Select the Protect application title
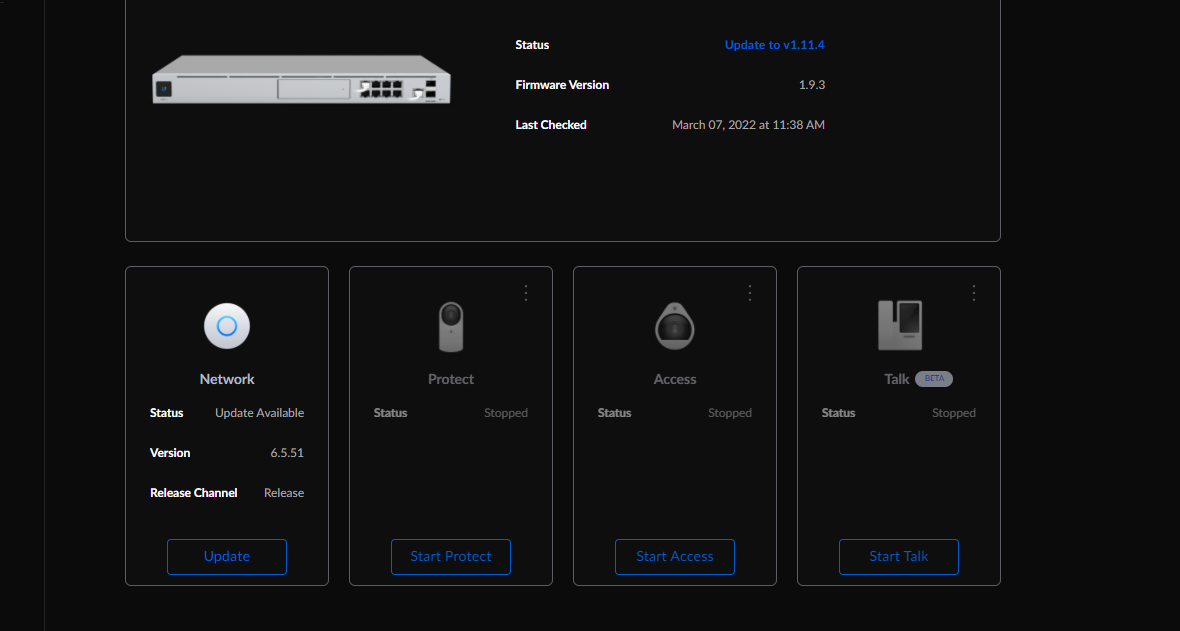 tap(451, 379)
